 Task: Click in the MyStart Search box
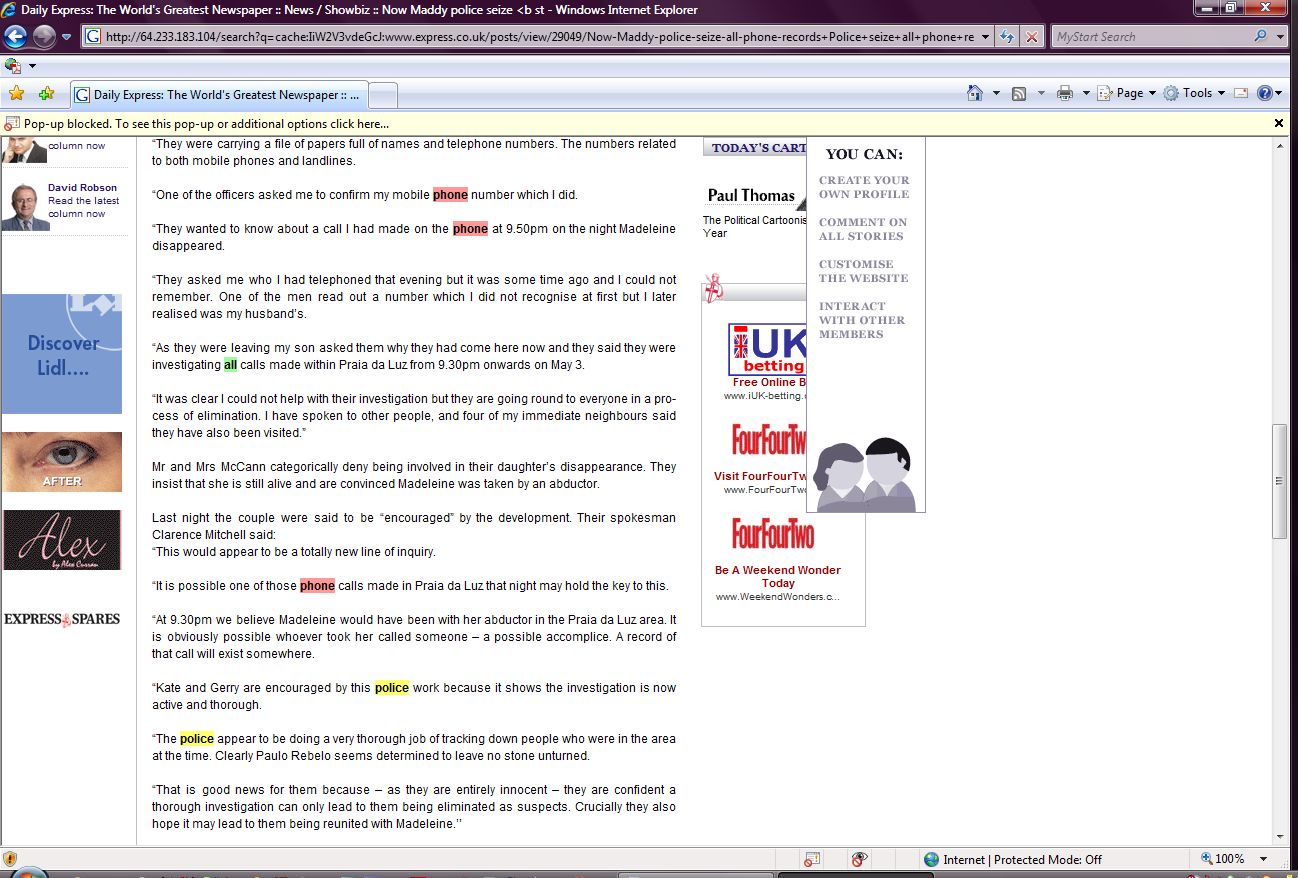pos(1150,37)
